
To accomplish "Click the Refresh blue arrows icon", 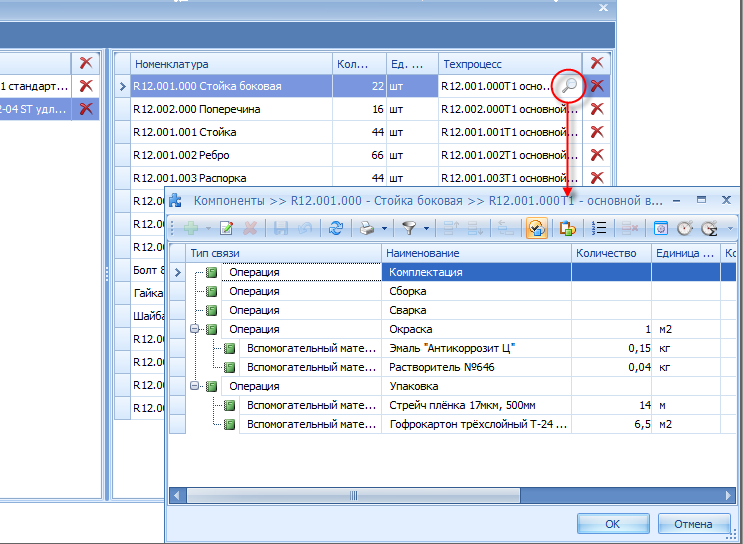I will click(335, 228).
